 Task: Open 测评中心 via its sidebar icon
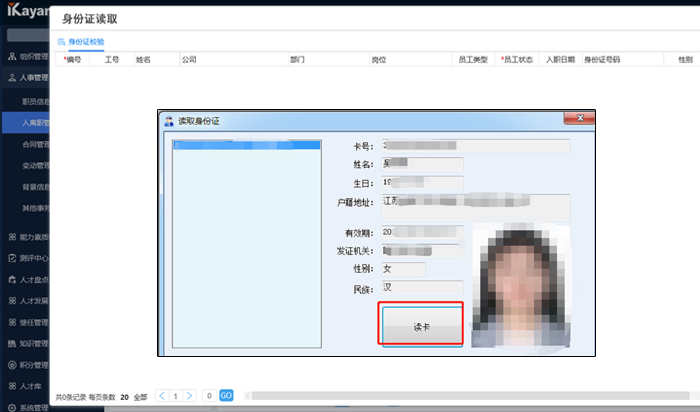11,258
